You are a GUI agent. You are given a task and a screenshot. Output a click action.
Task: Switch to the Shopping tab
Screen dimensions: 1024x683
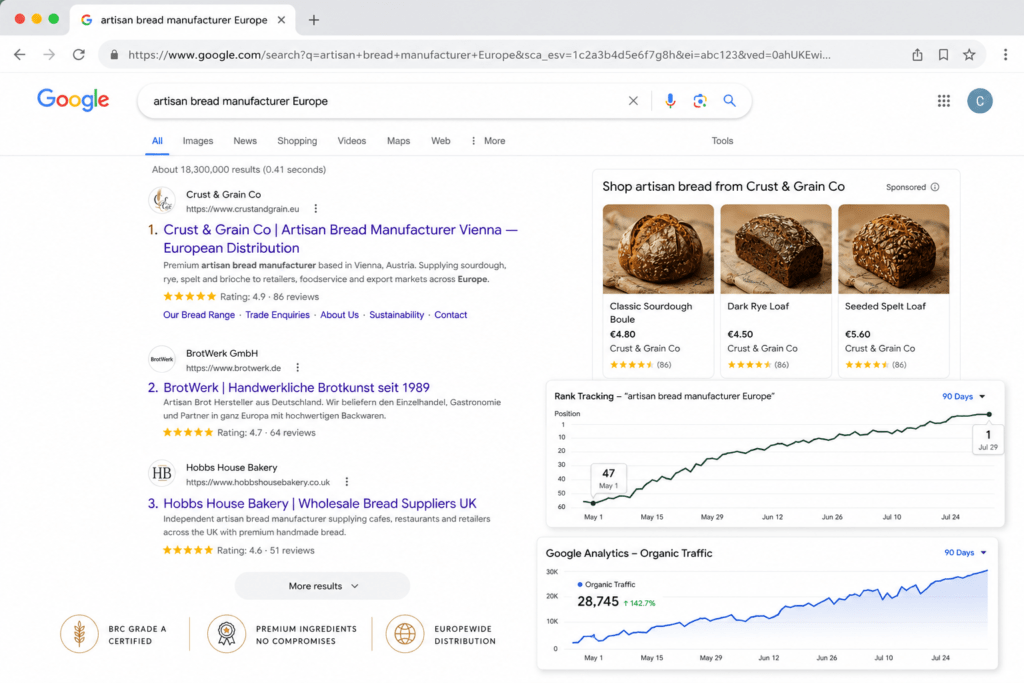click(x=297, y=141)
